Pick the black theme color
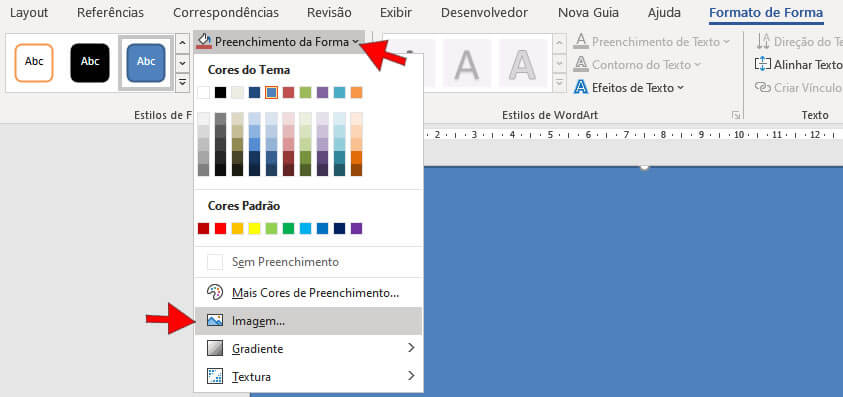This screenshot has width=843, height=397. (x=220, y=93)
